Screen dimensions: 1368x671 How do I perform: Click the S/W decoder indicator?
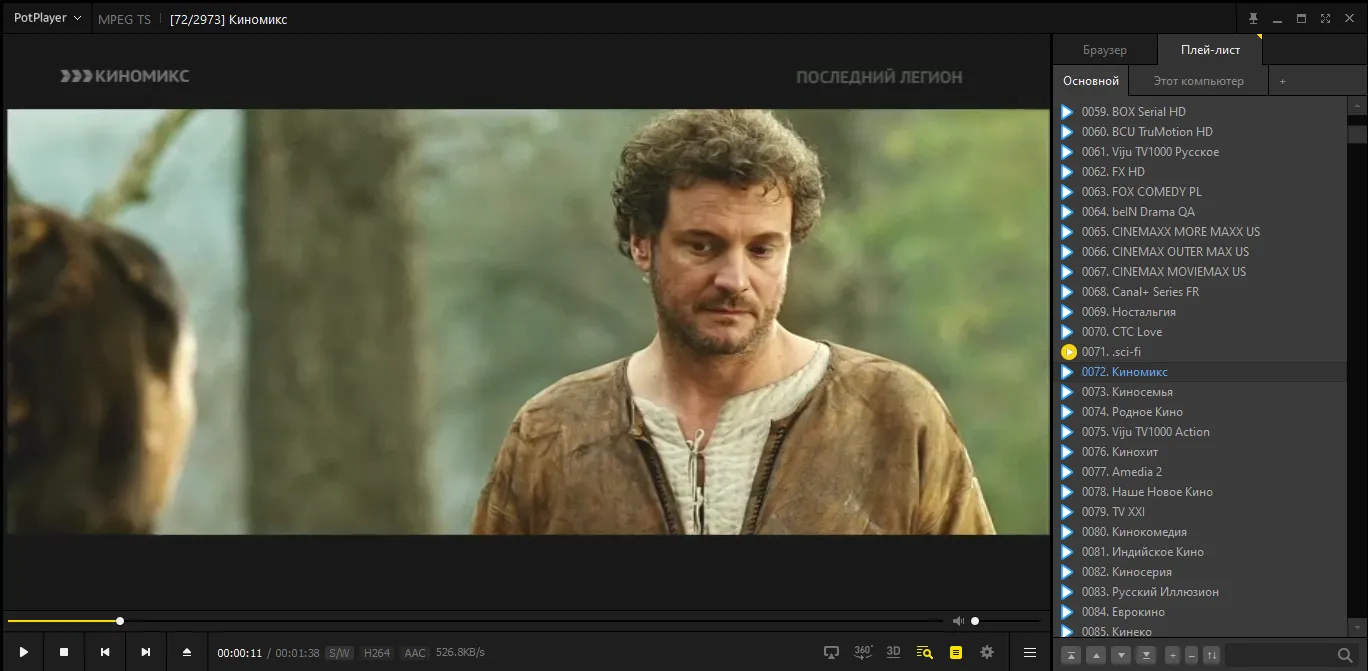point(340,653)
